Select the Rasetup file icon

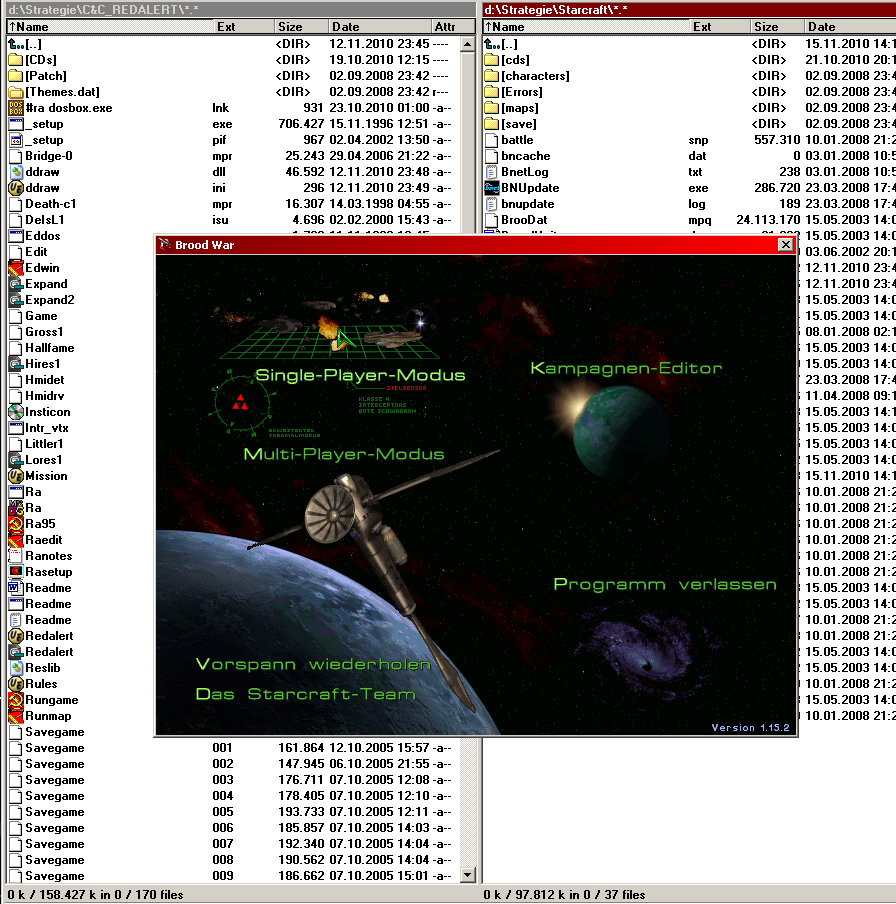pos(16,572)
